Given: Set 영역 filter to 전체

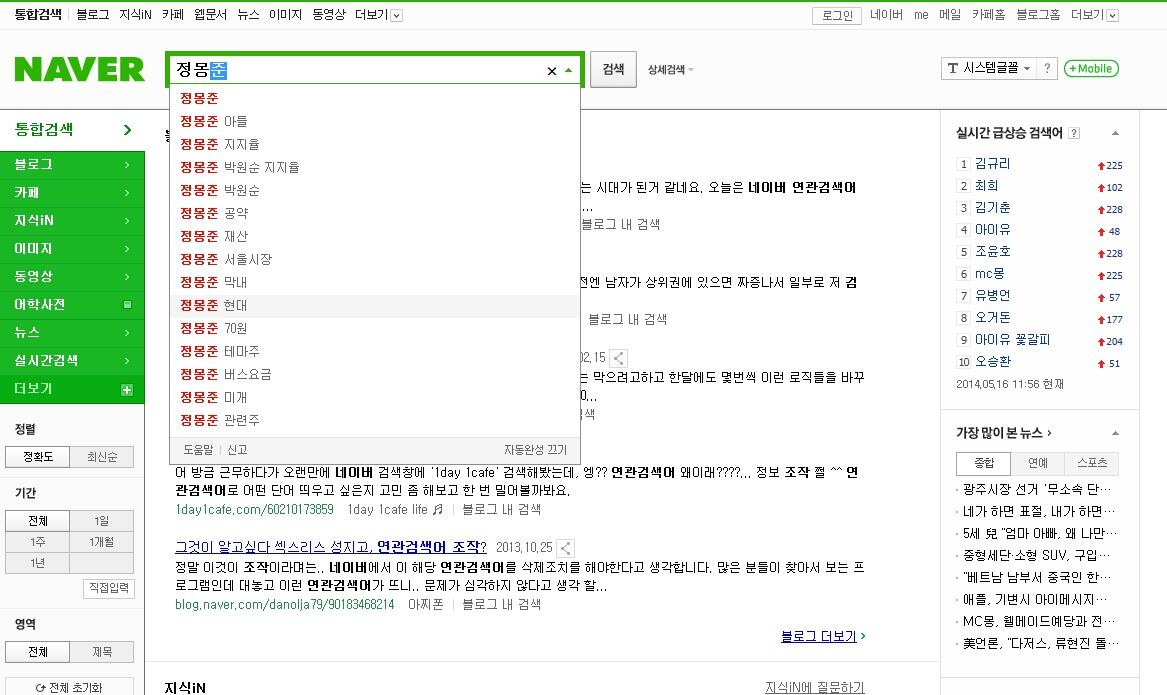Looking at the screenshot, I should (x=38, y=652).
